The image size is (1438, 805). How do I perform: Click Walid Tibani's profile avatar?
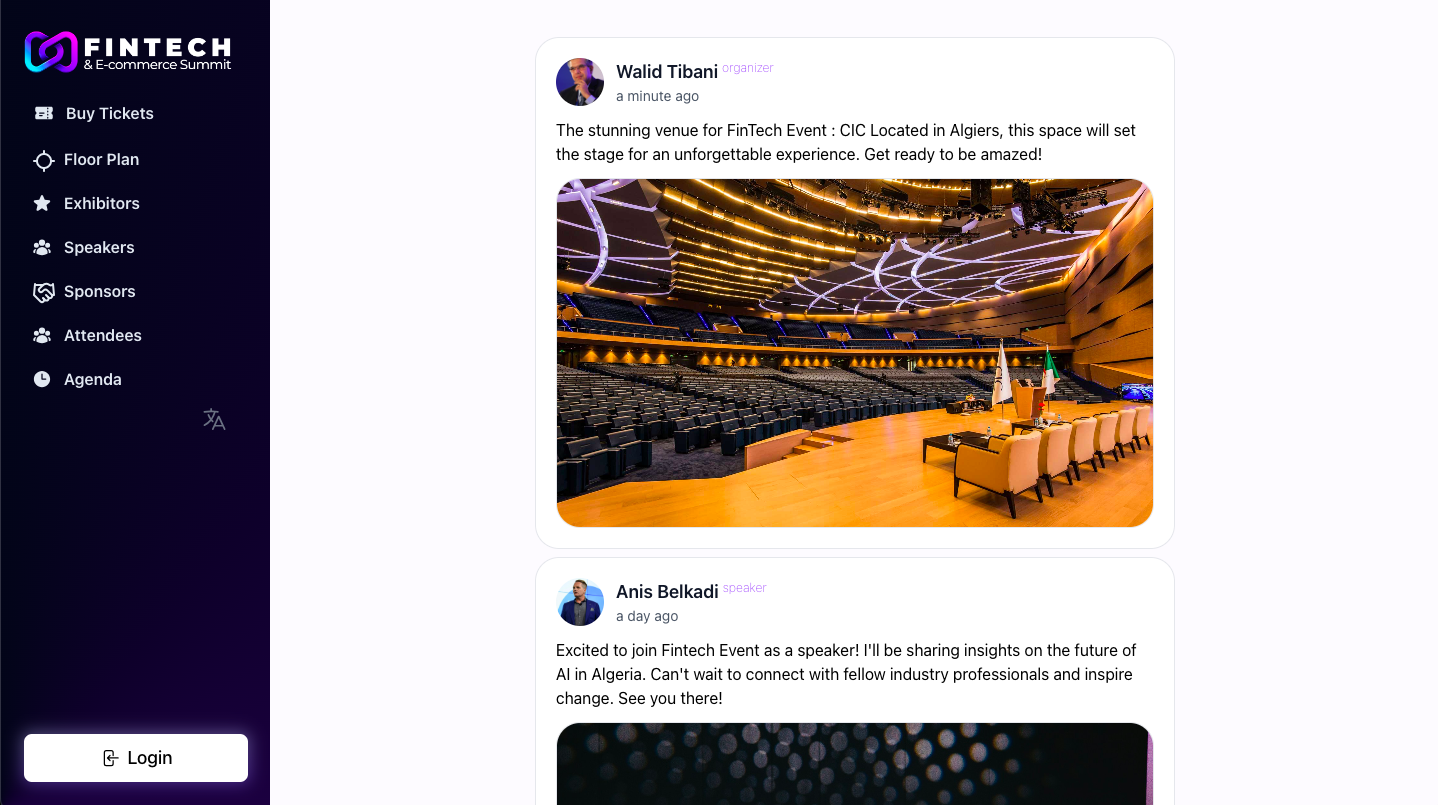point(580,82)
